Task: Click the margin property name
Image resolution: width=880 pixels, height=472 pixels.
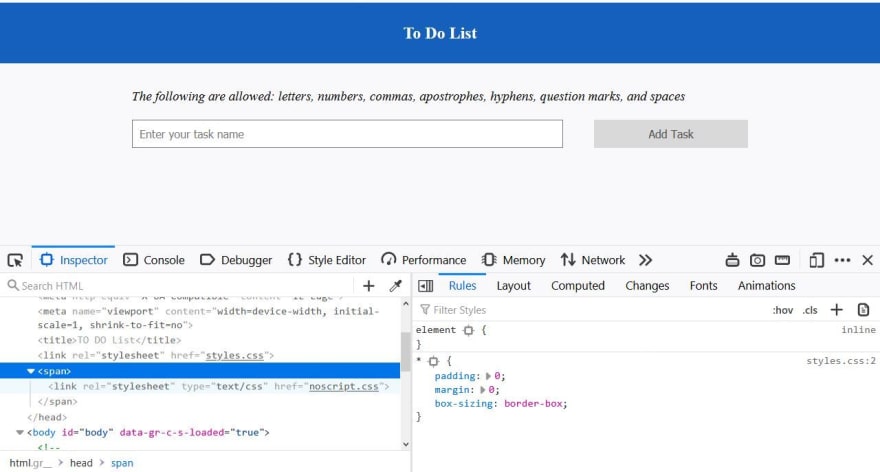Action: [453, 390]
